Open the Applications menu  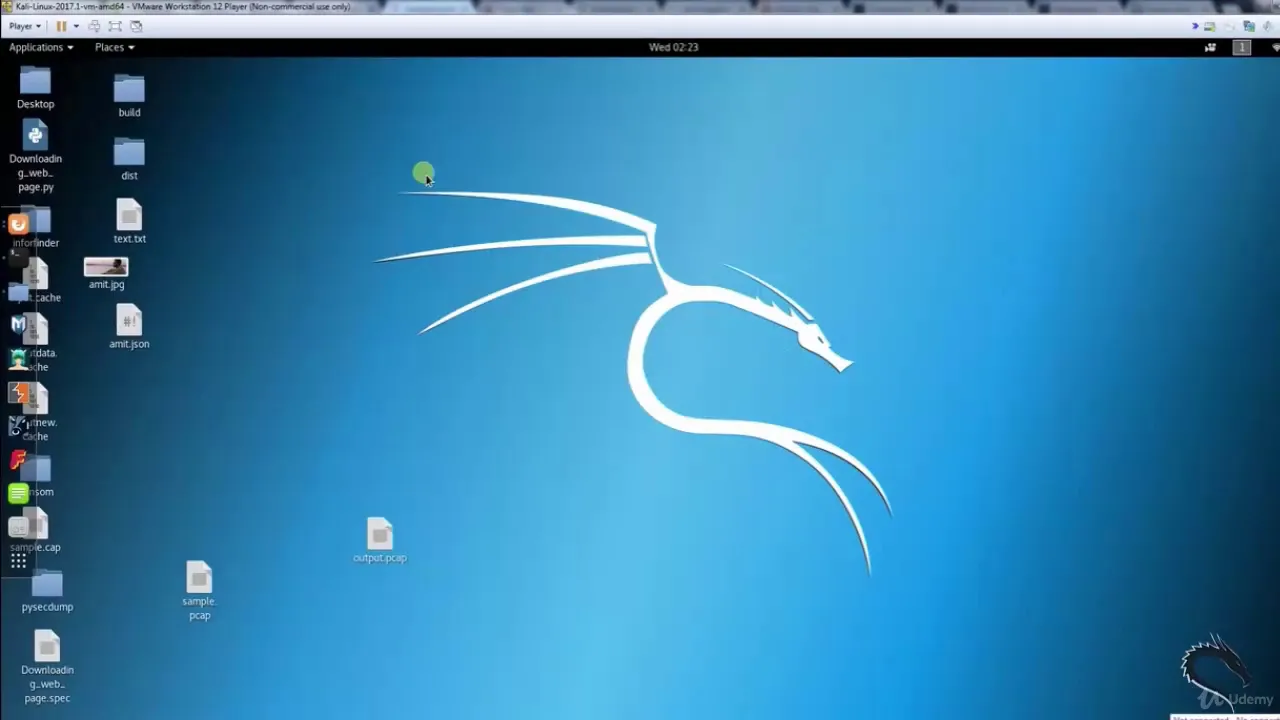click(41, 47)
